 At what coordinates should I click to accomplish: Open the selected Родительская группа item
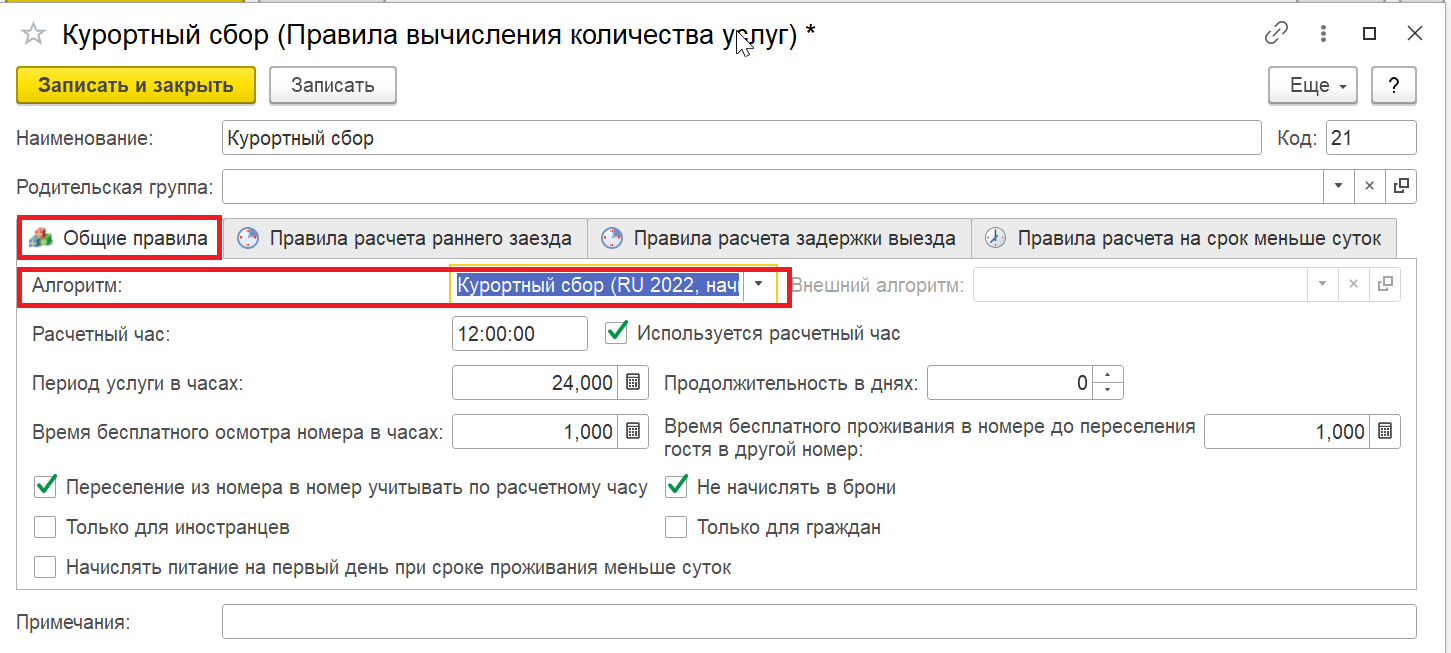click(1401, 186)
